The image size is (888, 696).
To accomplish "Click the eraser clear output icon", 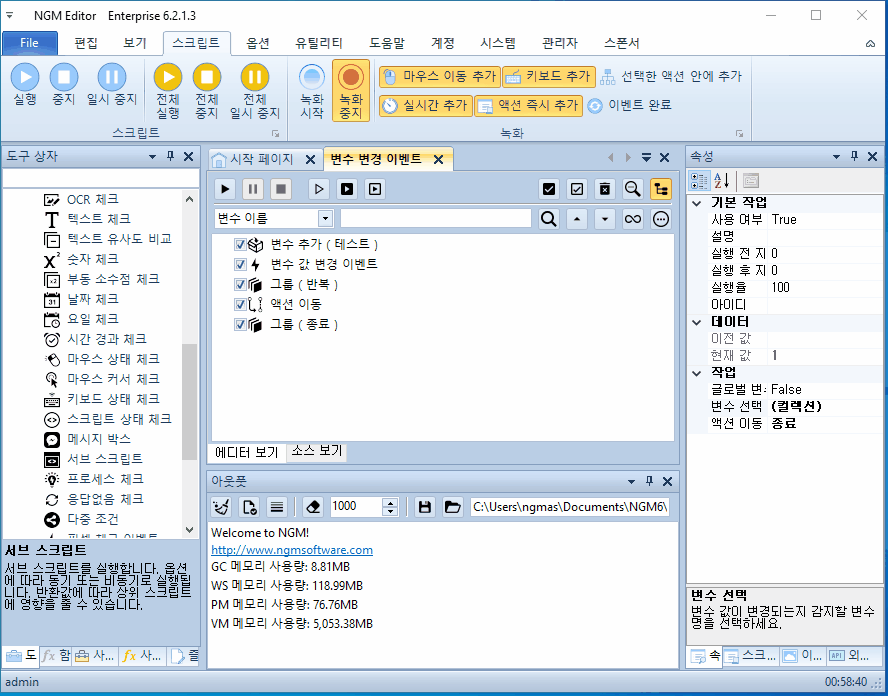I will click(x=313, y=507).
